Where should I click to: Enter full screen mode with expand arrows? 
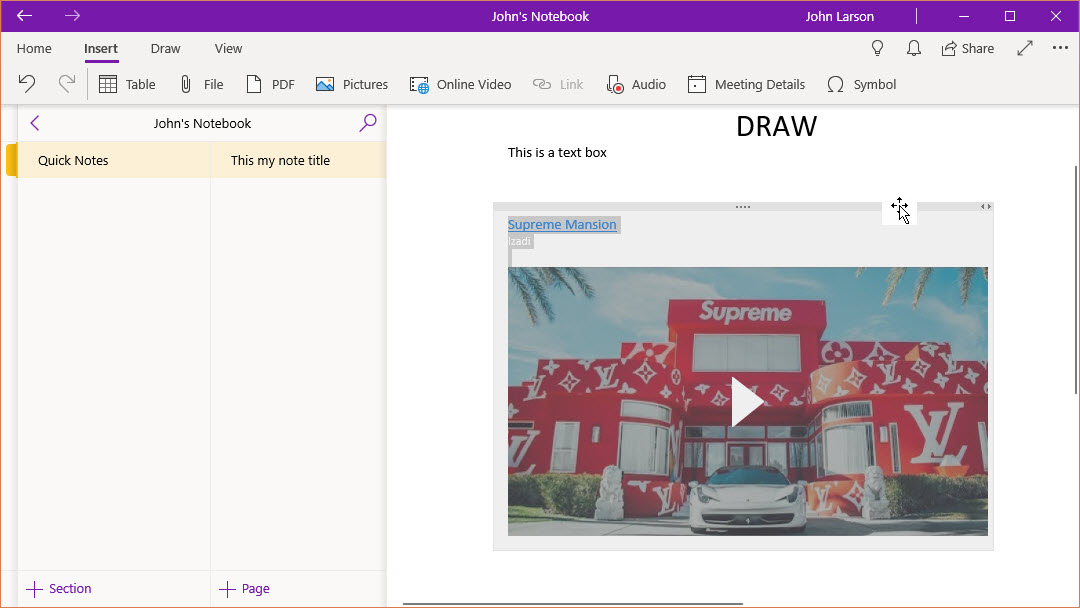coord(1025,48)
